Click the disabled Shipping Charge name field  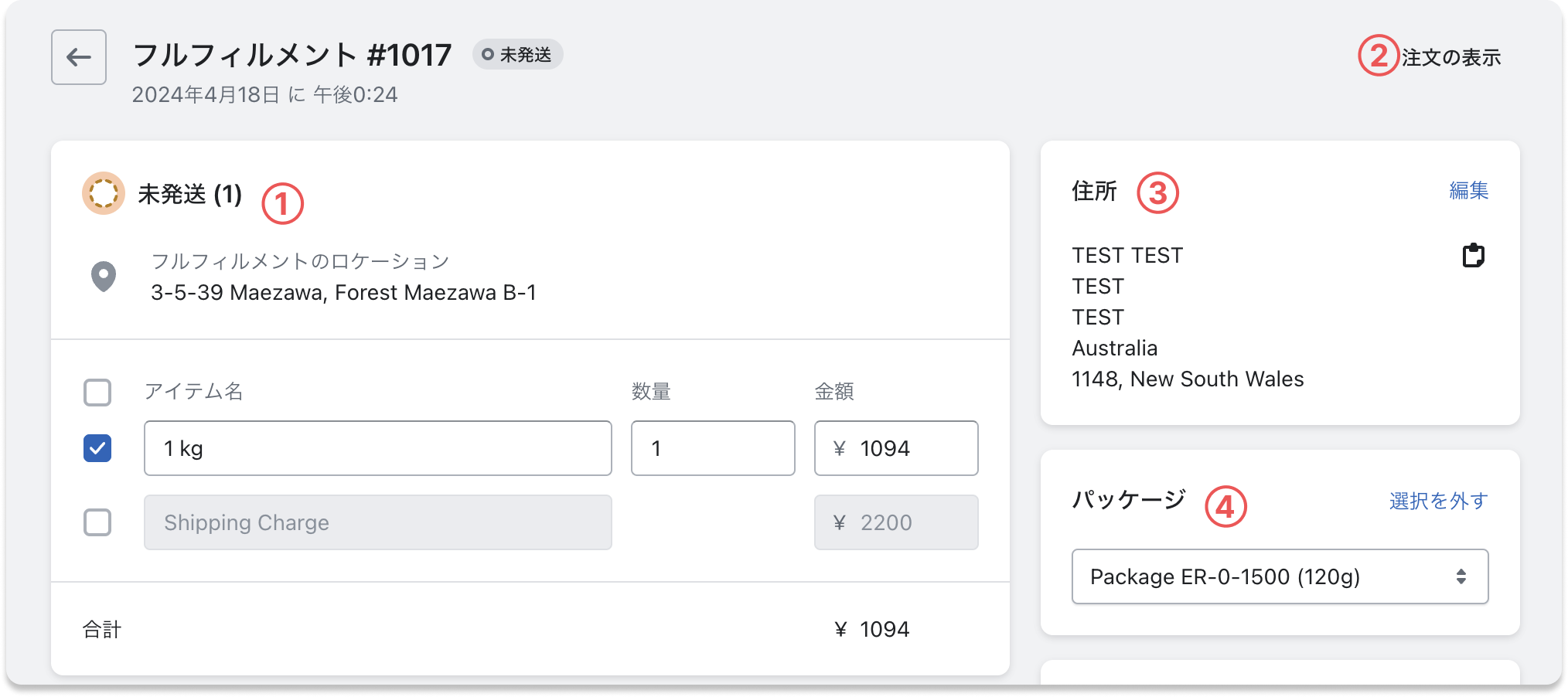point(377,522)
